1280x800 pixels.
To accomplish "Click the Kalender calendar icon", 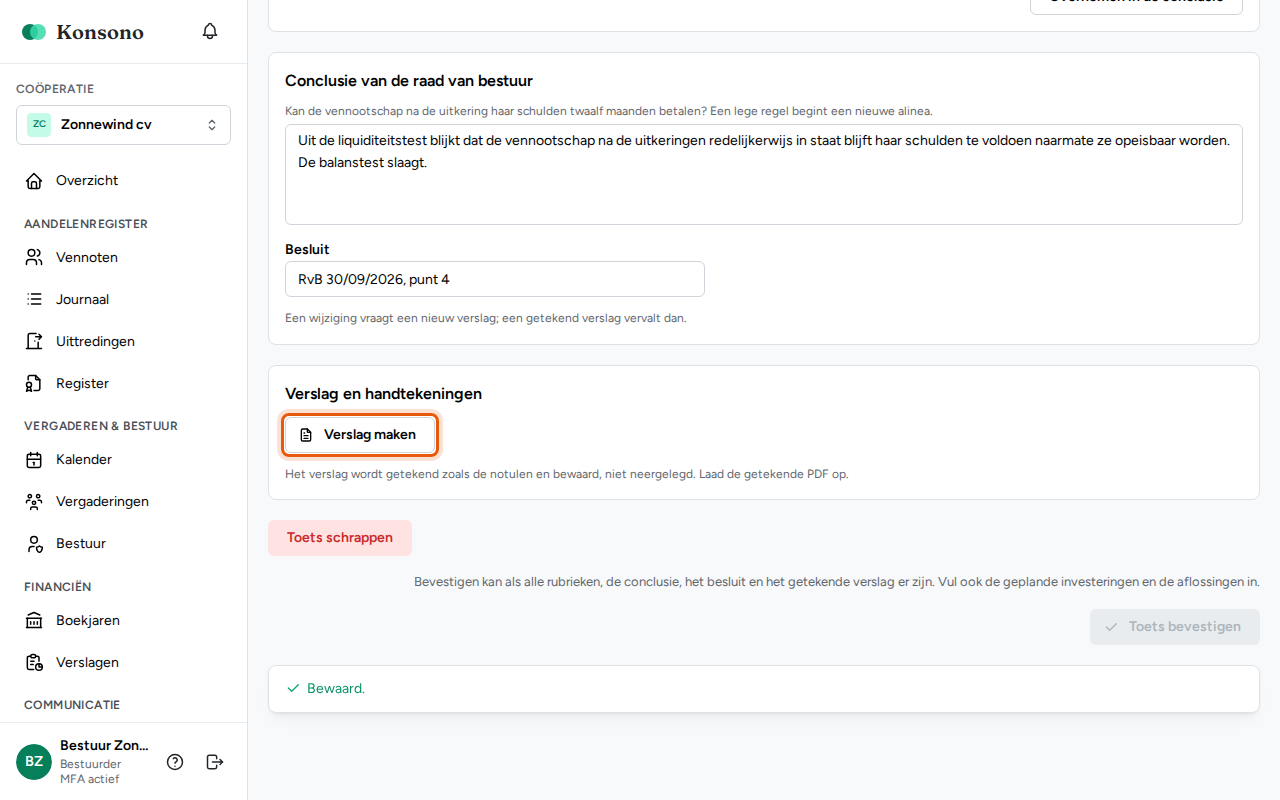I will click(x=34, y=460).
